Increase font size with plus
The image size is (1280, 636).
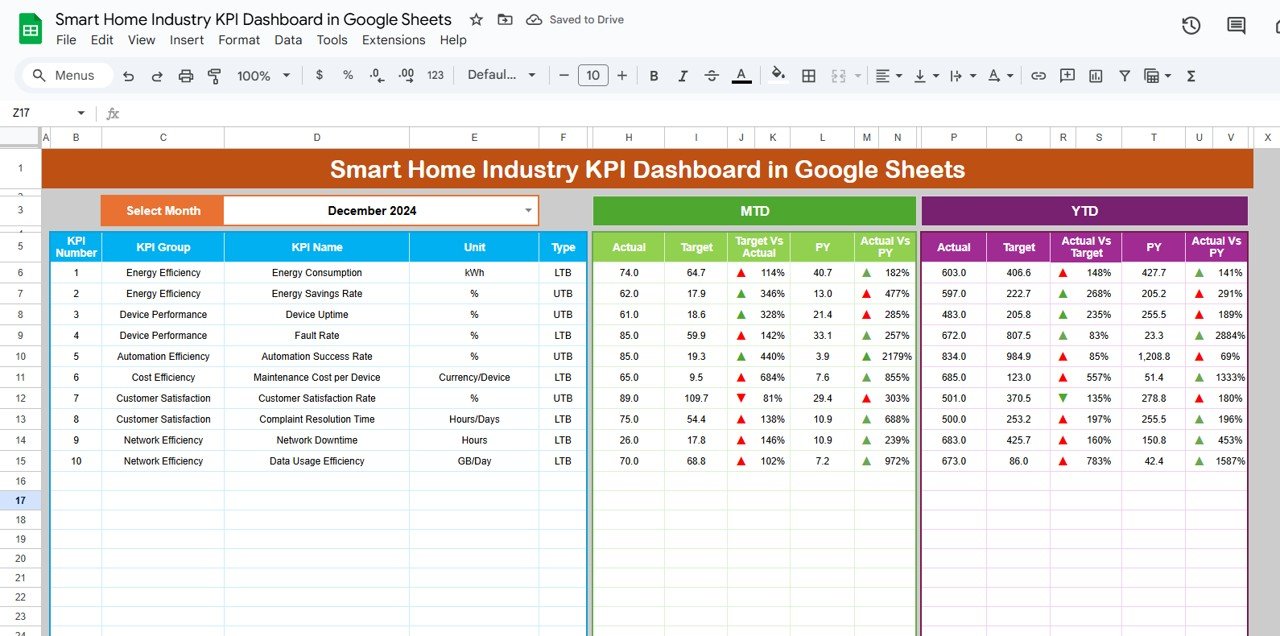pos(622,76)
